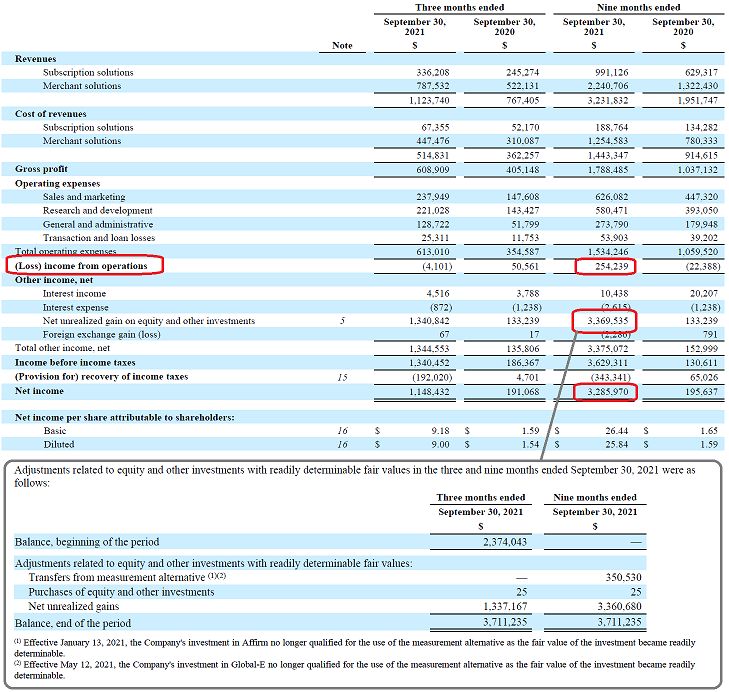Click 'Purchases of equity and other investments'
The width and height of the screenshot is (729, 692).
tap(121, 592)
